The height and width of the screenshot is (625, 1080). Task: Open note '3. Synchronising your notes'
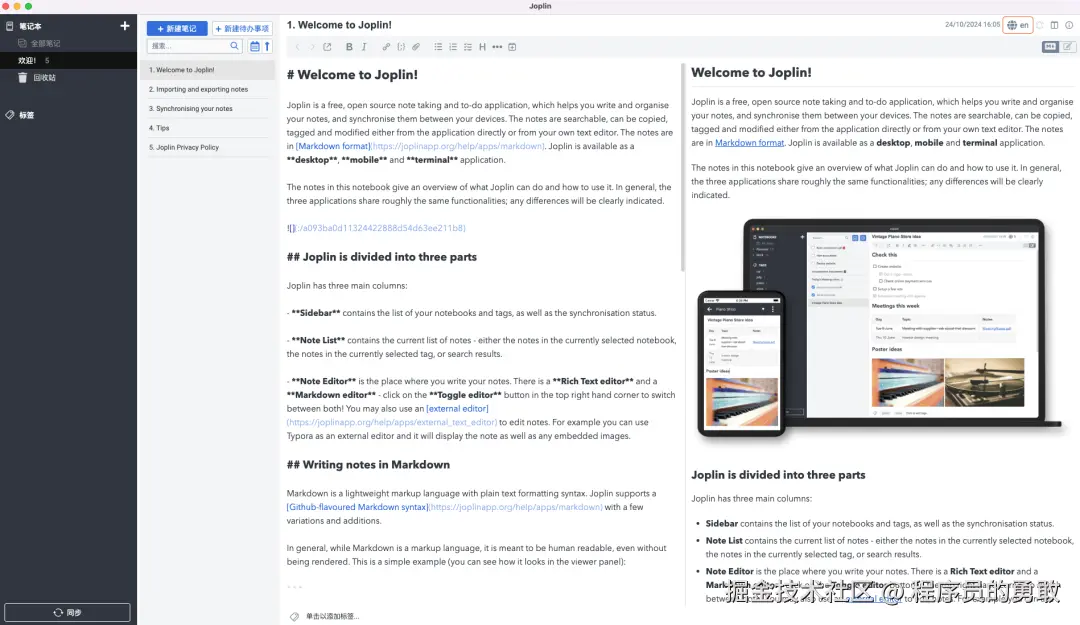click(207, 108)
